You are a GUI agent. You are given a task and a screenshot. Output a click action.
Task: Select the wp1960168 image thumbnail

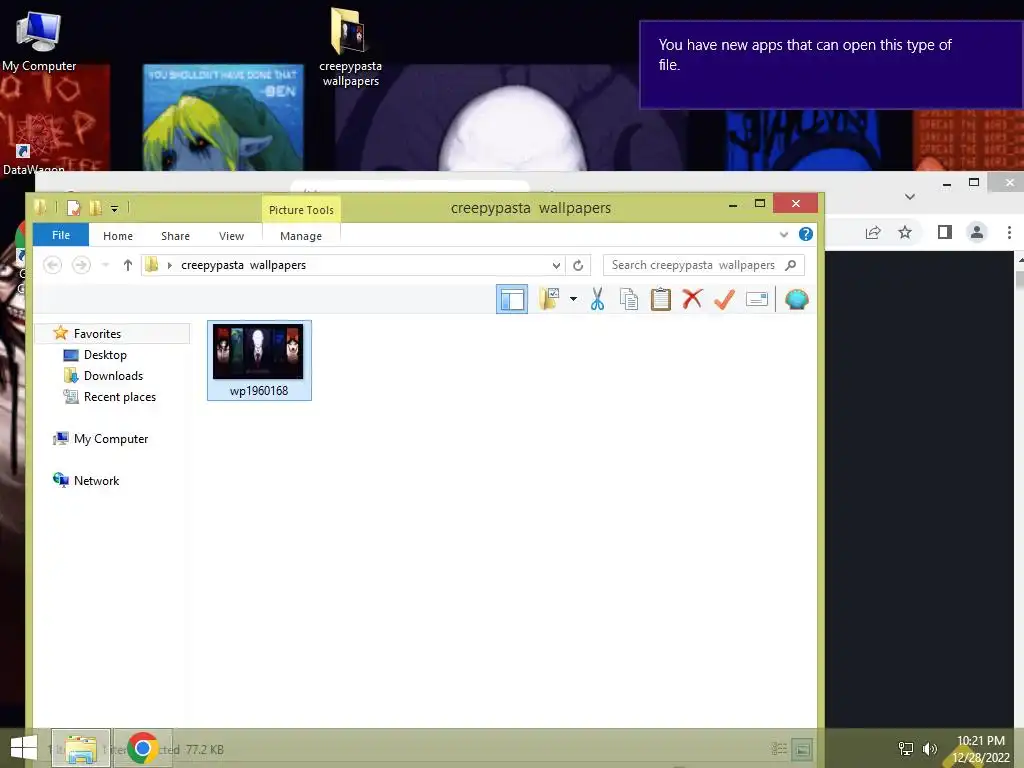tap(258, 351)
